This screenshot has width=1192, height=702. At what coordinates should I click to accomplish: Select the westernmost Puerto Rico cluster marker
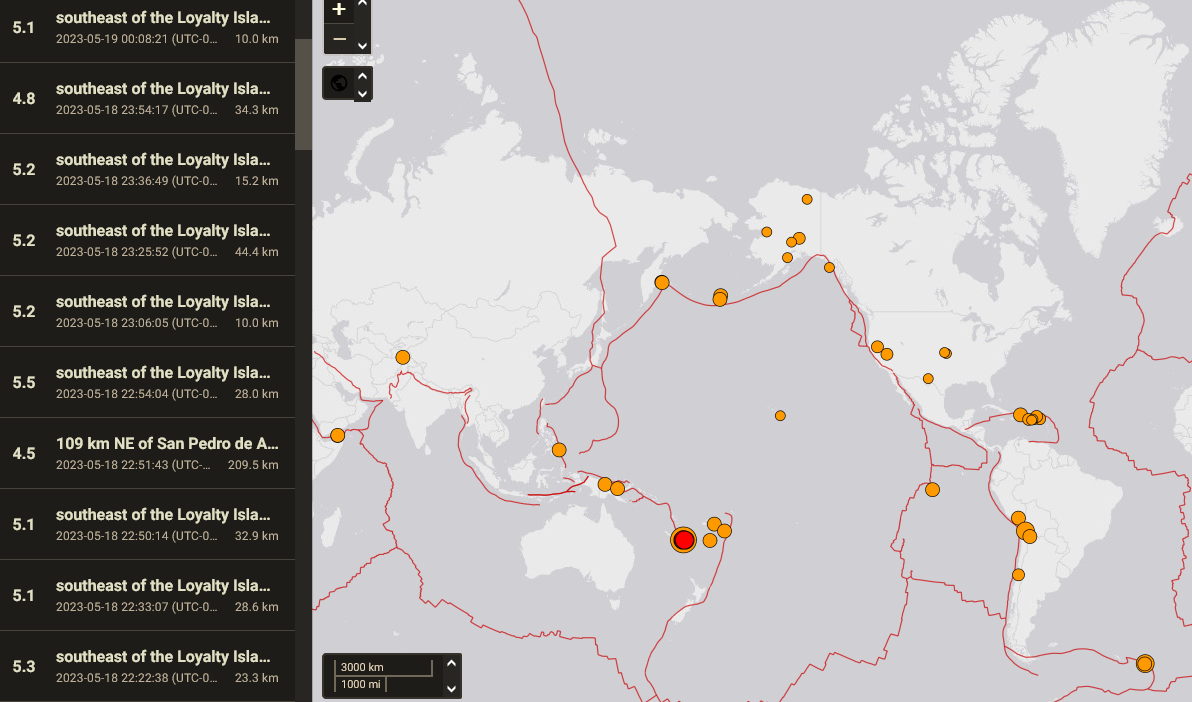point(1020,415)
